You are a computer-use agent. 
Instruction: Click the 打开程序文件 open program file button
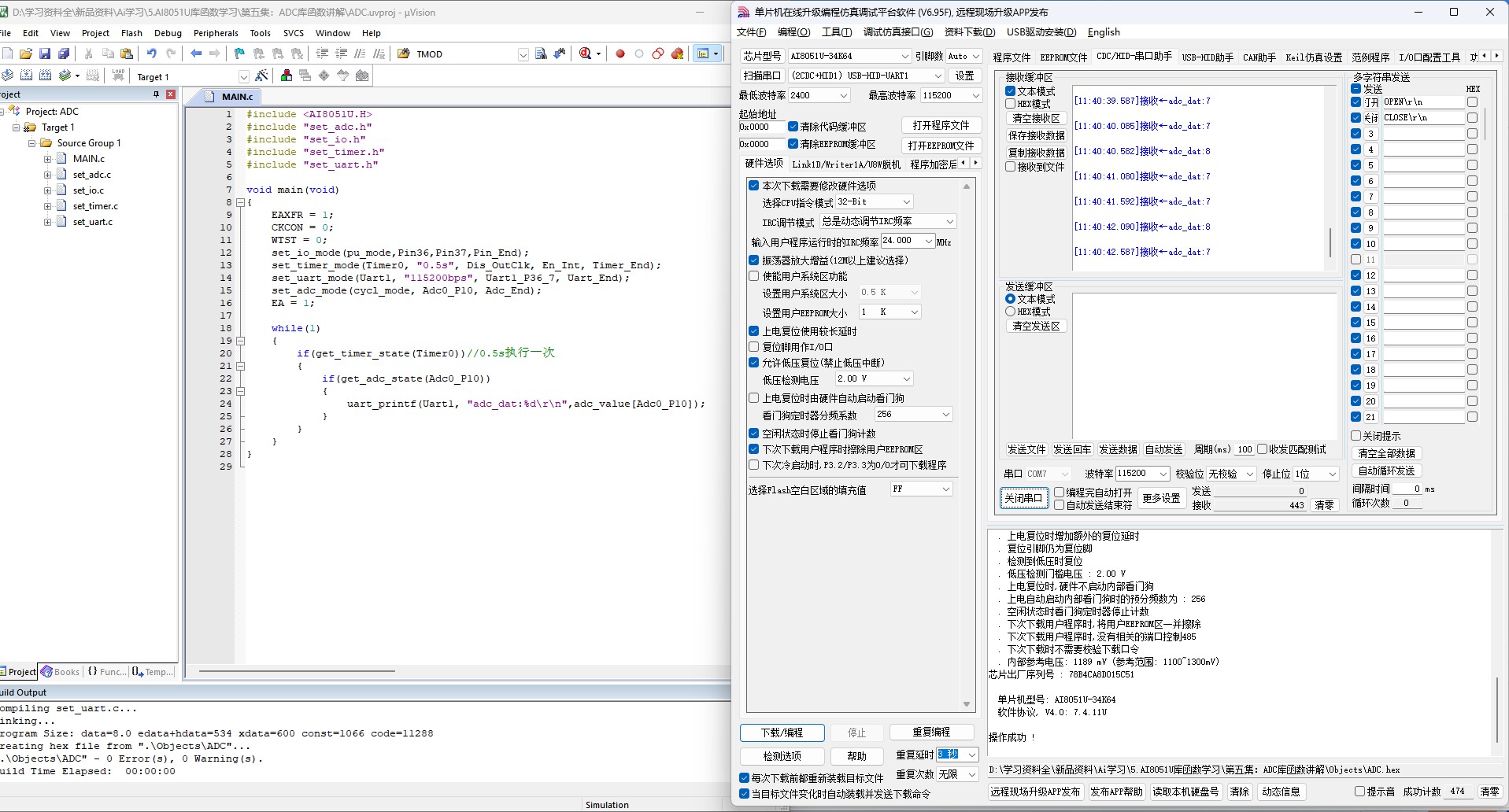click(x=941, y=126)
